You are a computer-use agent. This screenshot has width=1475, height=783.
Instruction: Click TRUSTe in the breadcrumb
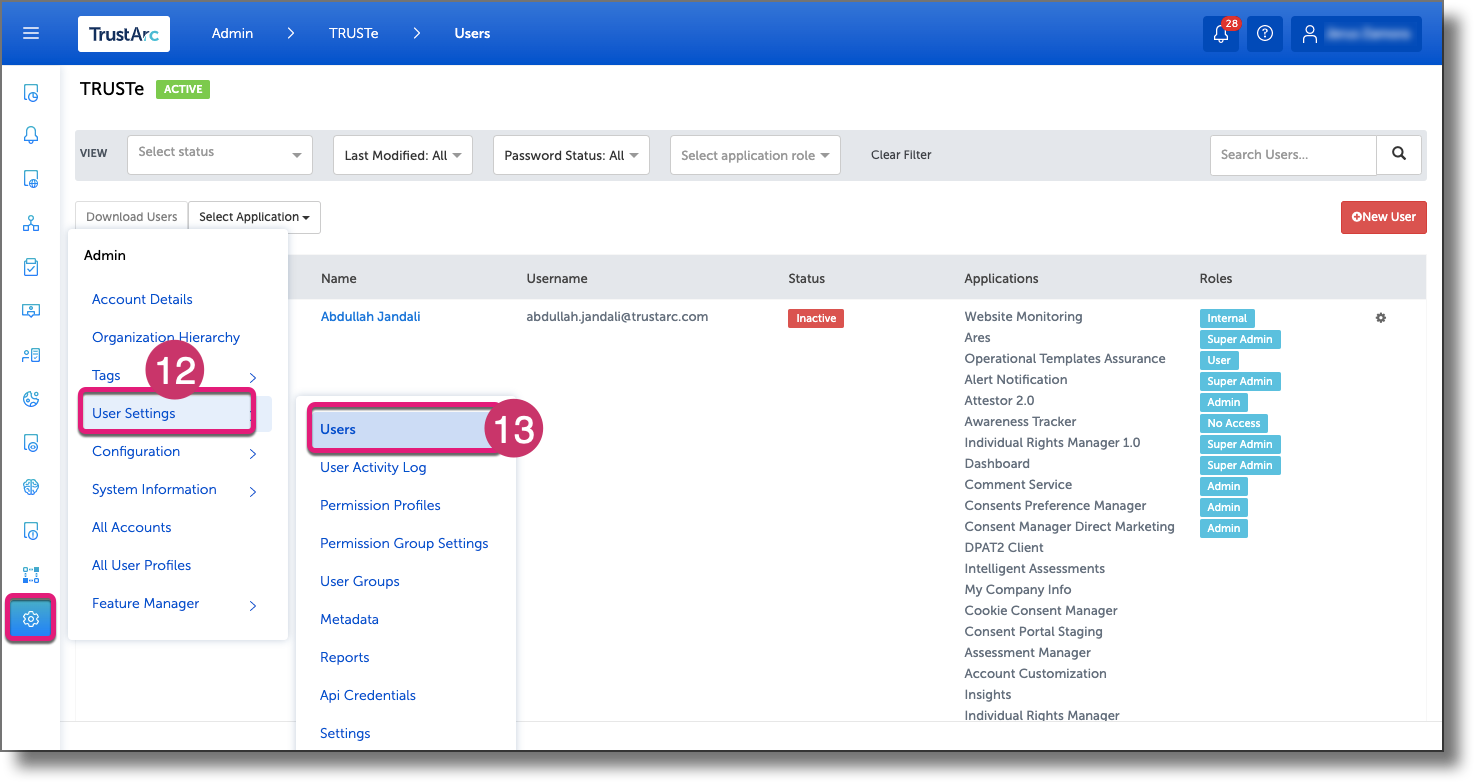click(353, 33)
